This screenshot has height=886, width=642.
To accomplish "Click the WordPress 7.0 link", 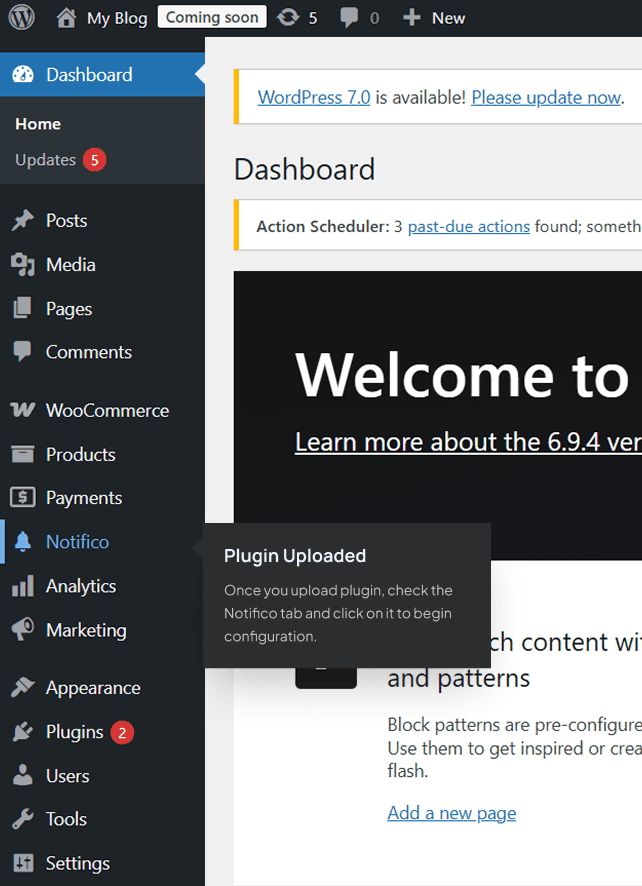I will (x=314, y=97).
